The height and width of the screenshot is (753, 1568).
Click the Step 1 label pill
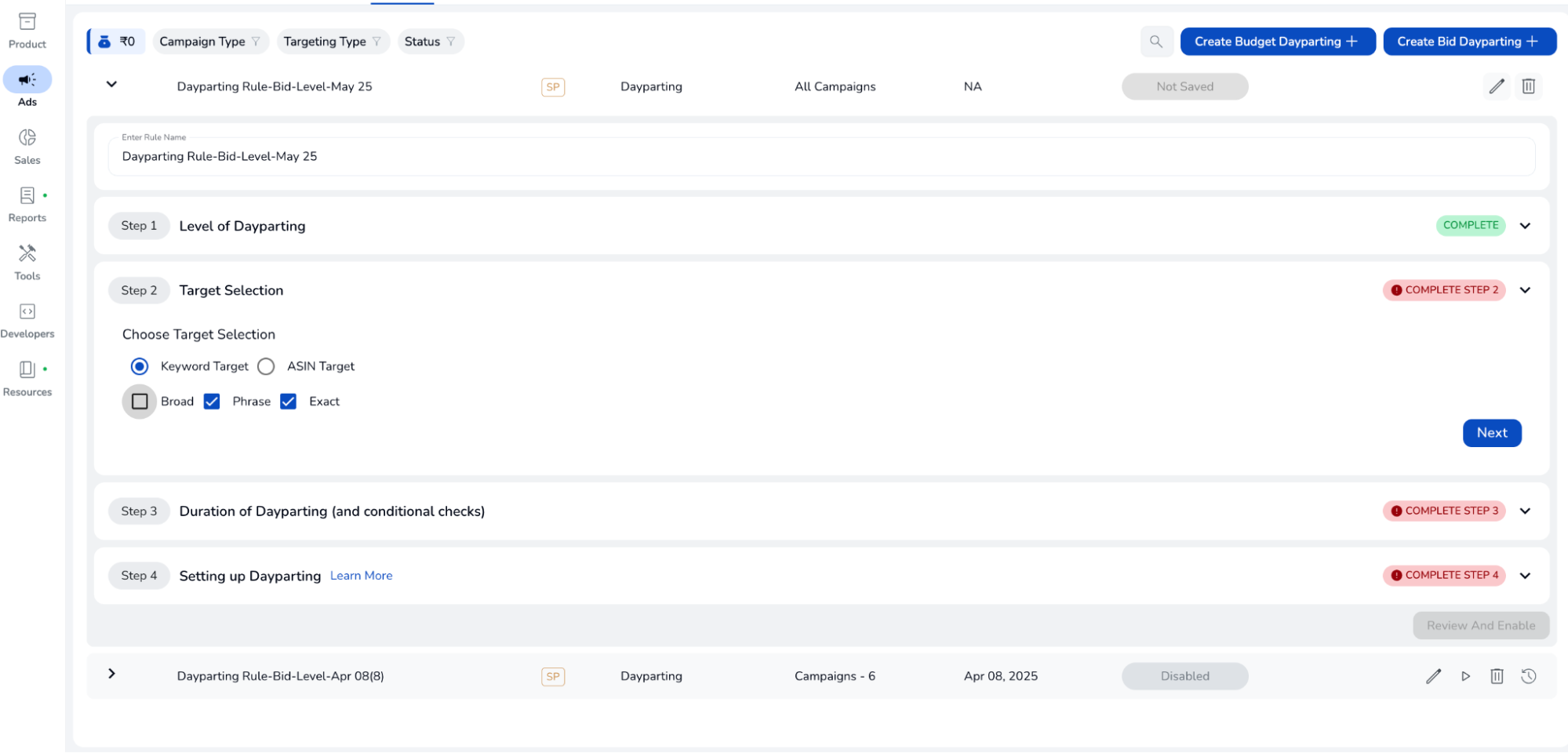coord(139,226)
